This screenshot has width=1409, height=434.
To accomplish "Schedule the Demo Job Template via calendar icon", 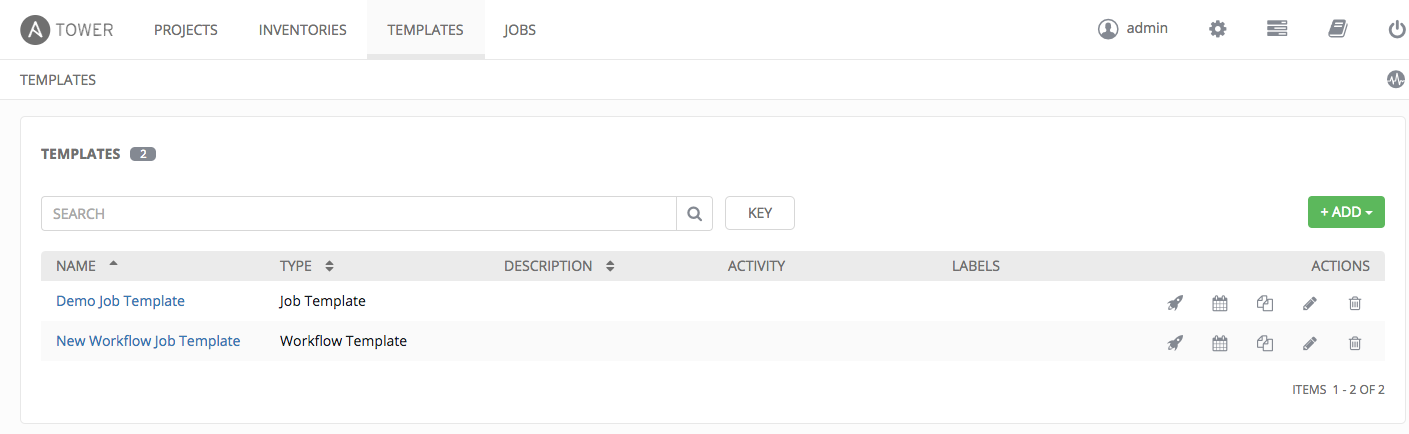I will point(1219,302).
